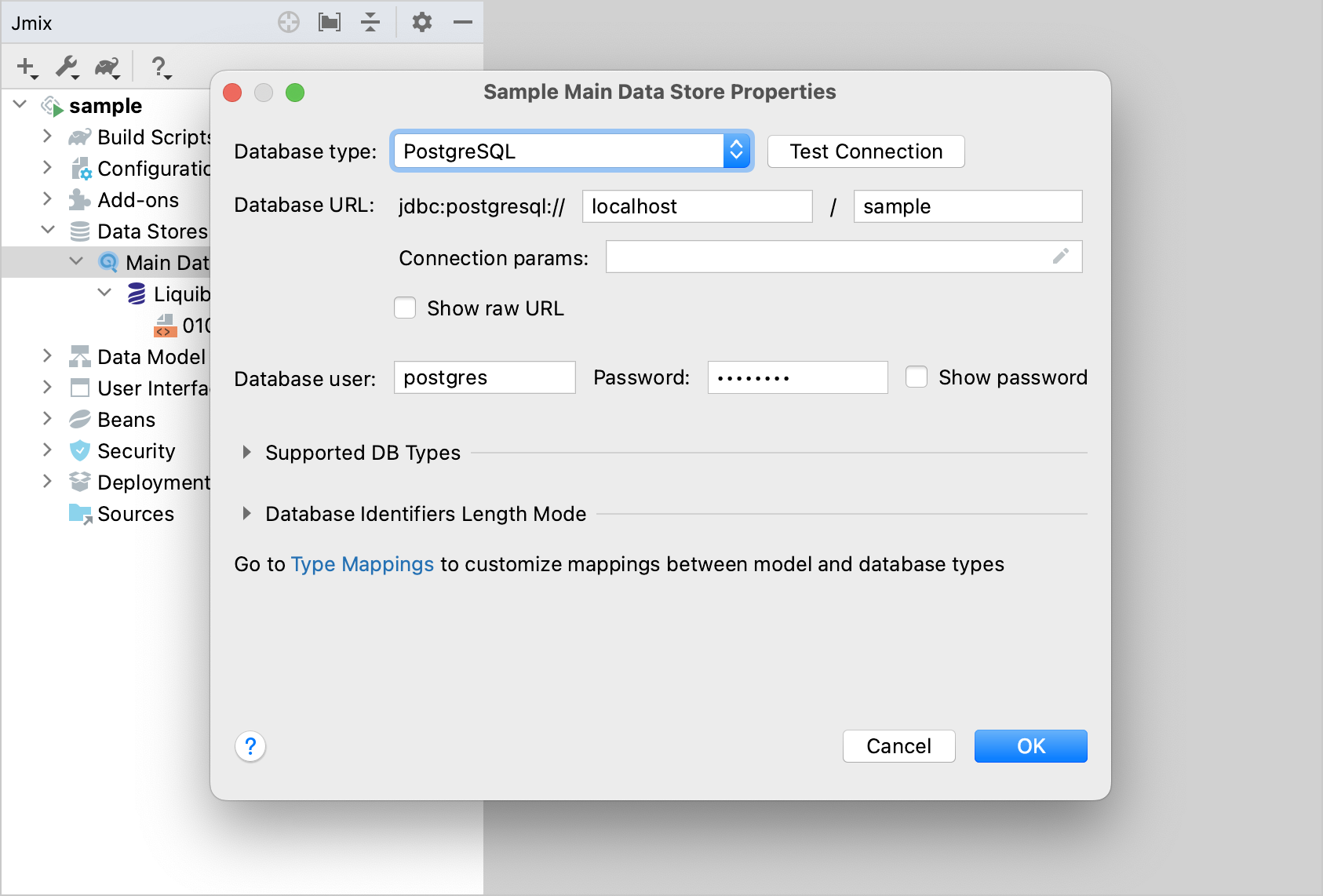Screen dimensions: 1323x896
Task: Click the pencil edit icon in Connection params
Action: [x=1061, y=257]
